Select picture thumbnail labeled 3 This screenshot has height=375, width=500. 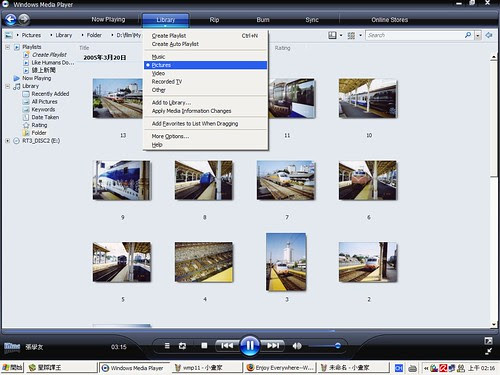click(x=286, y=262)
